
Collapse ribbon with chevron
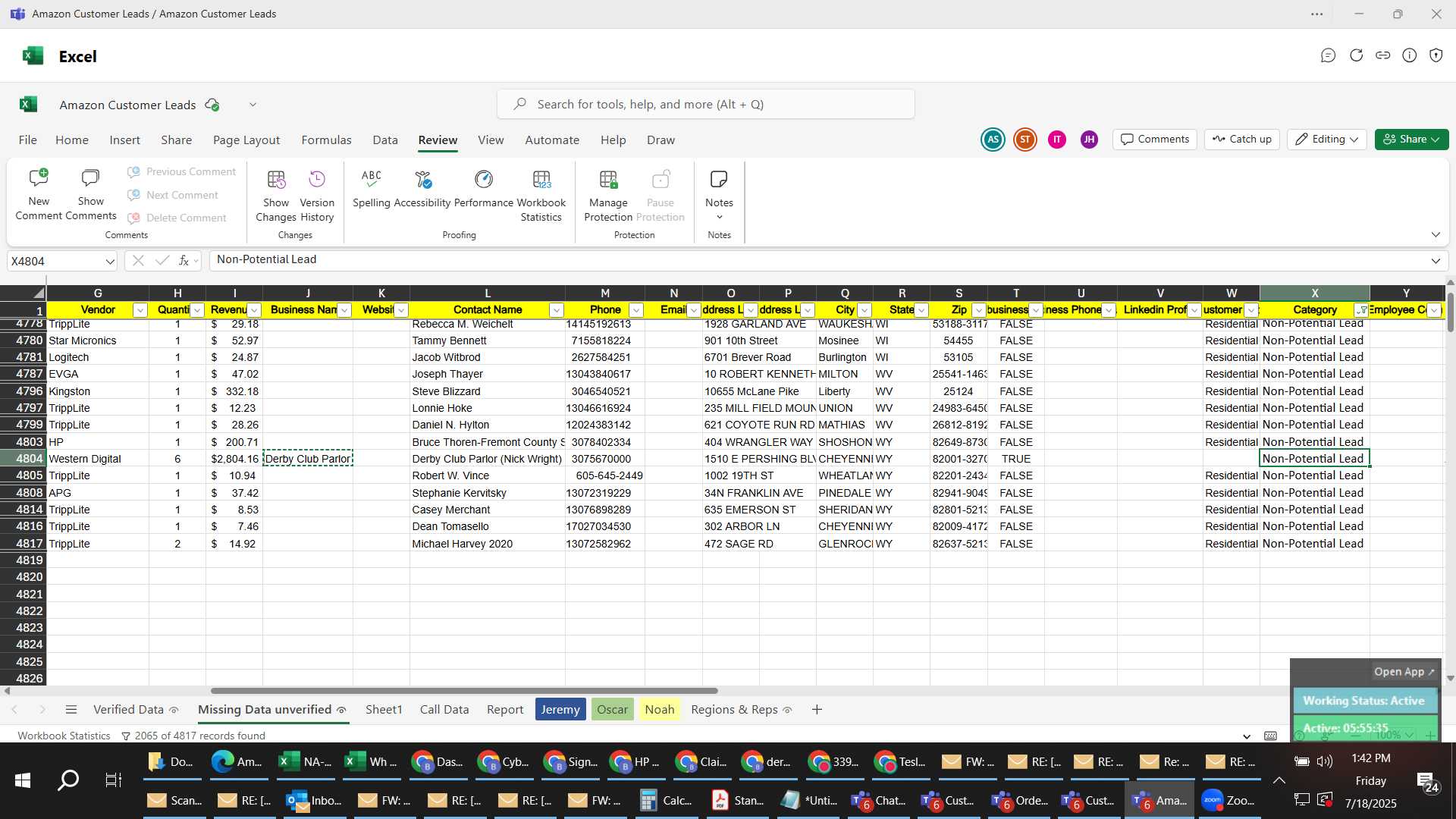(1436, 235)
